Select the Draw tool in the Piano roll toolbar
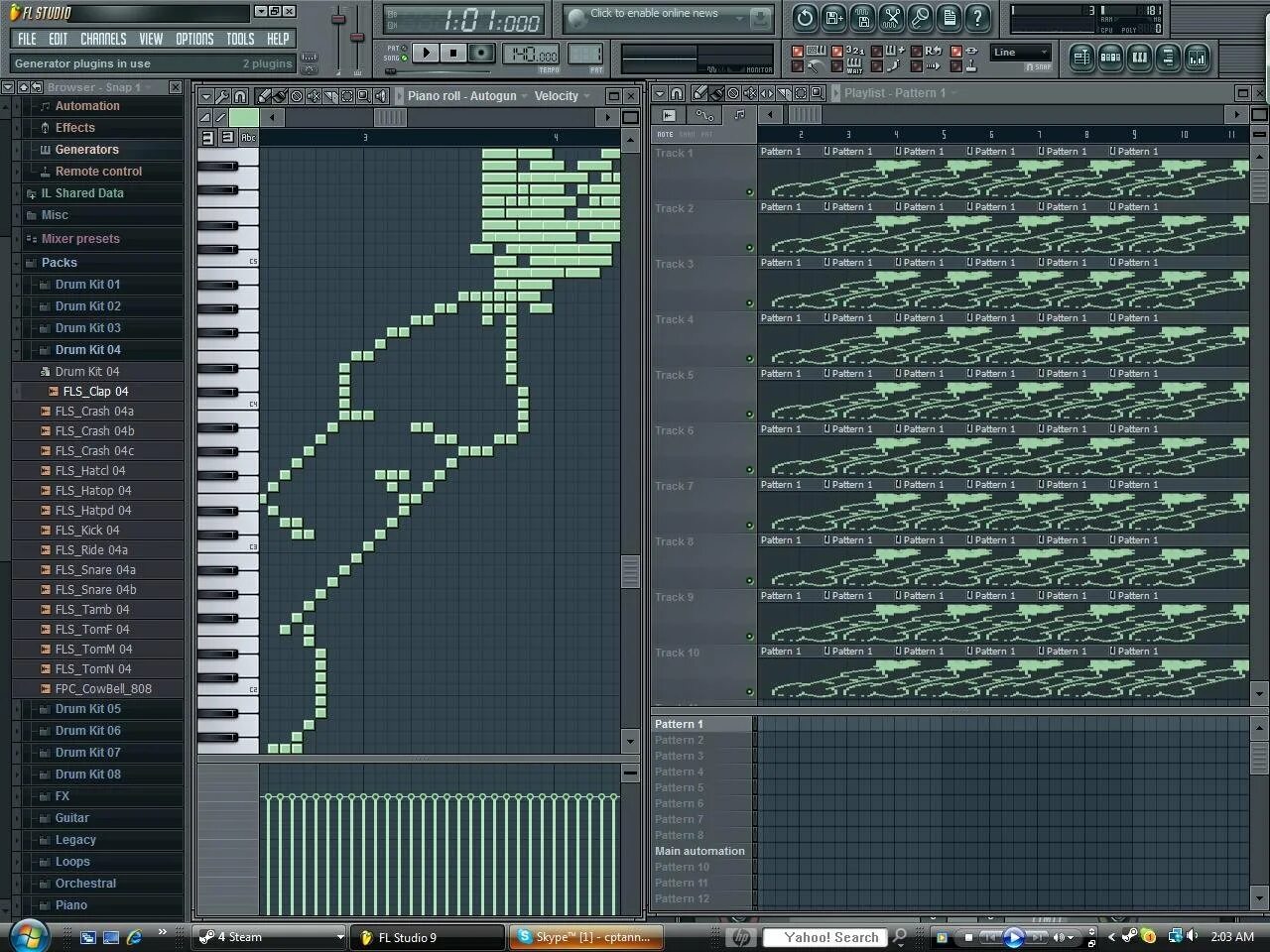 click(263, 95)
